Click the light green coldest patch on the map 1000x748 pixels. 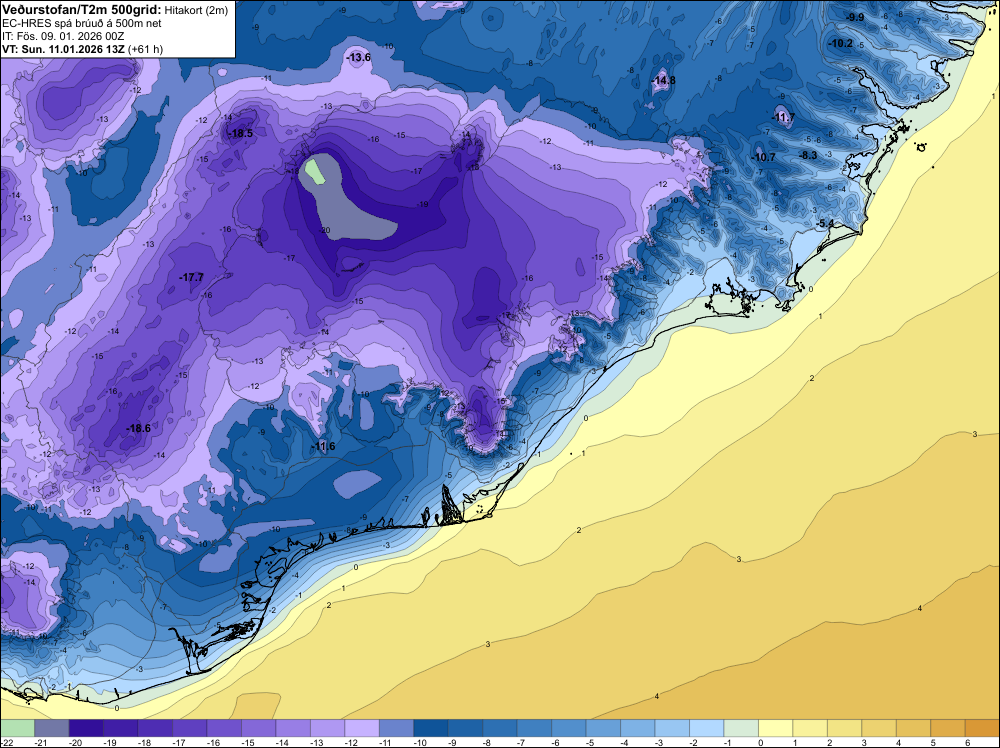[x=314, y=171]
